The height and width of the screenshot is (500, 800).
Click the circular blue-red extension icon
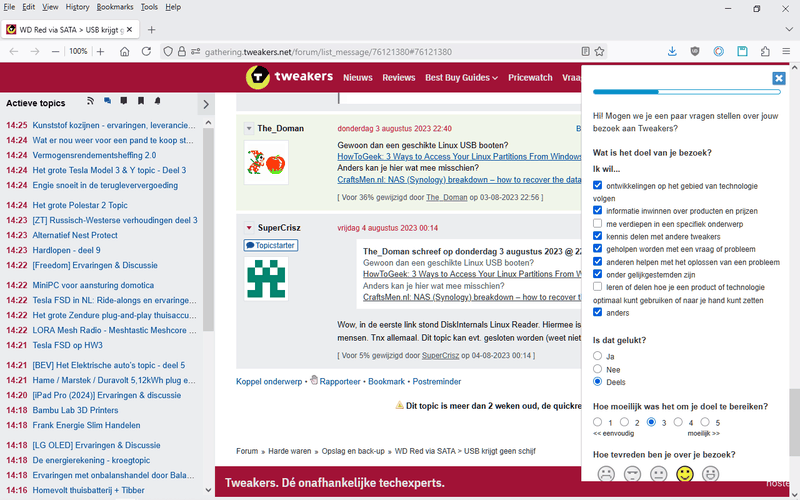(718, 52)
